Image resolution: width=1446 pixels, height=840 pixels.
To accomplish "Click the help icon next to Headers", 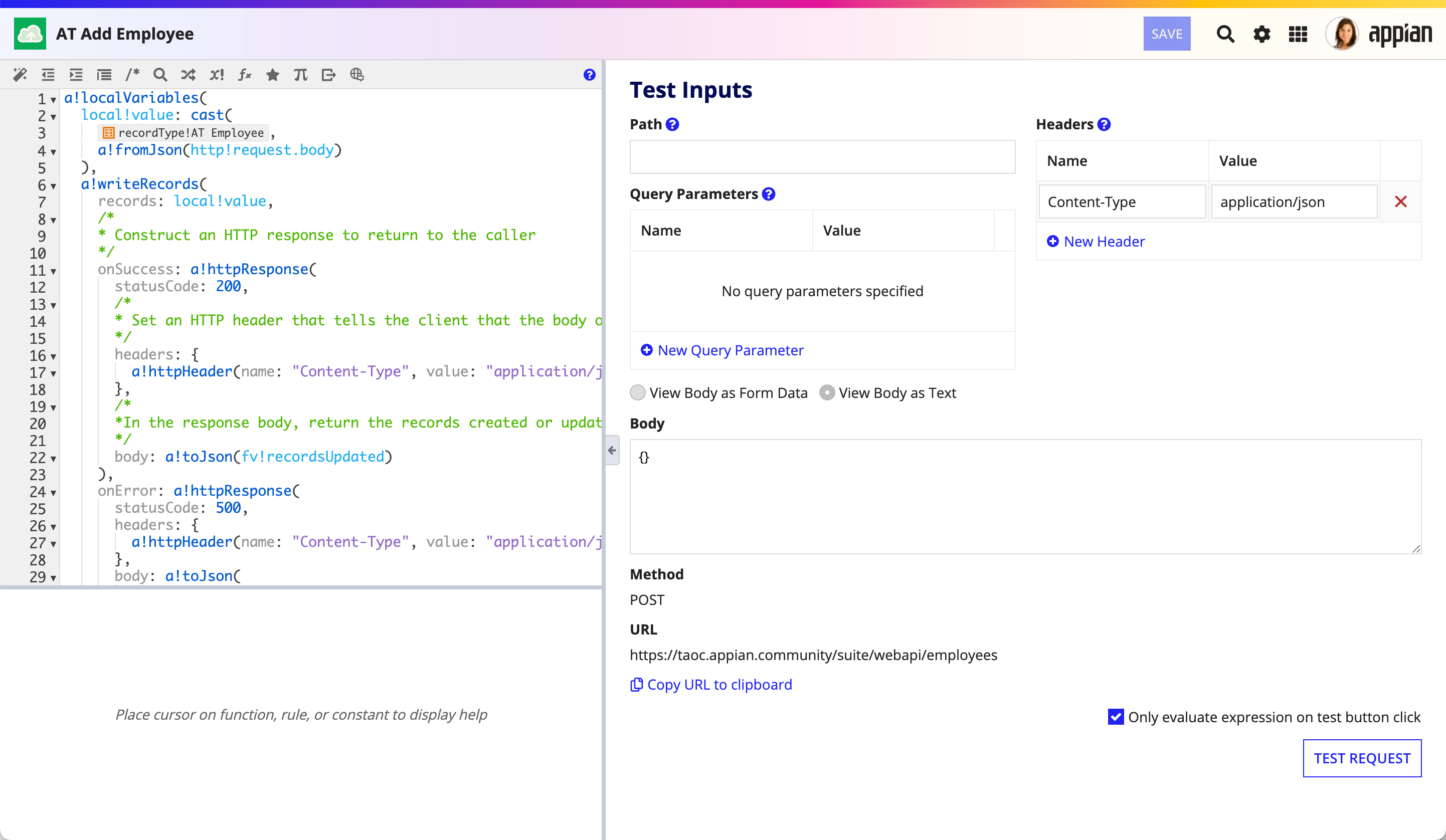I will (x=1104, y=124).
